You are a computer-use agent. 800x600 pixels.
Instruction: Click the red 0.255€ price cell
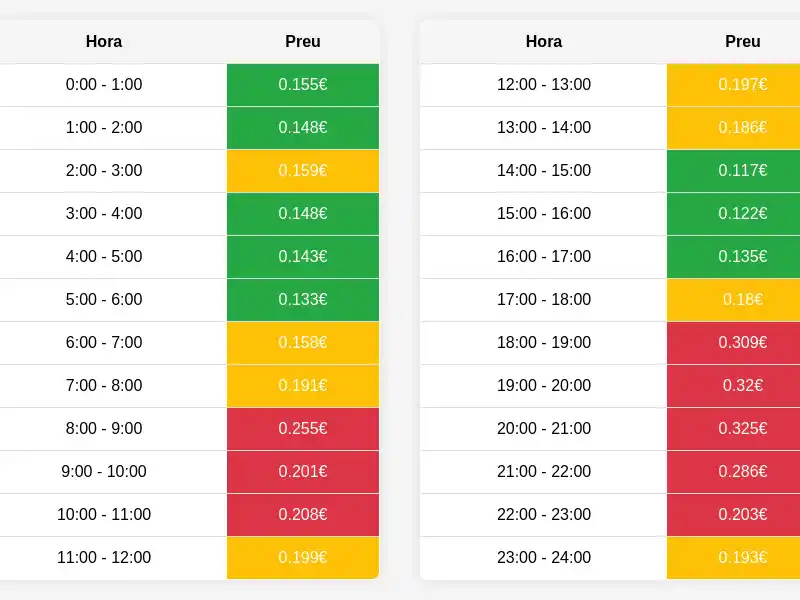(303, 429)
